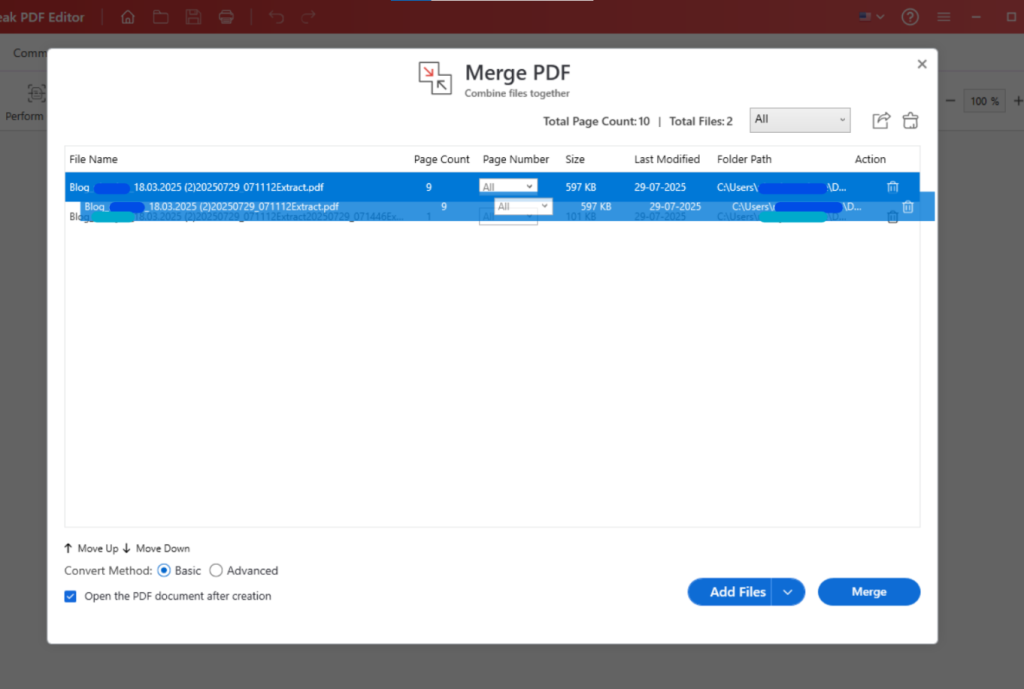Click the Home icon in the toolbar
The image size is (1024, 689).
127,16
